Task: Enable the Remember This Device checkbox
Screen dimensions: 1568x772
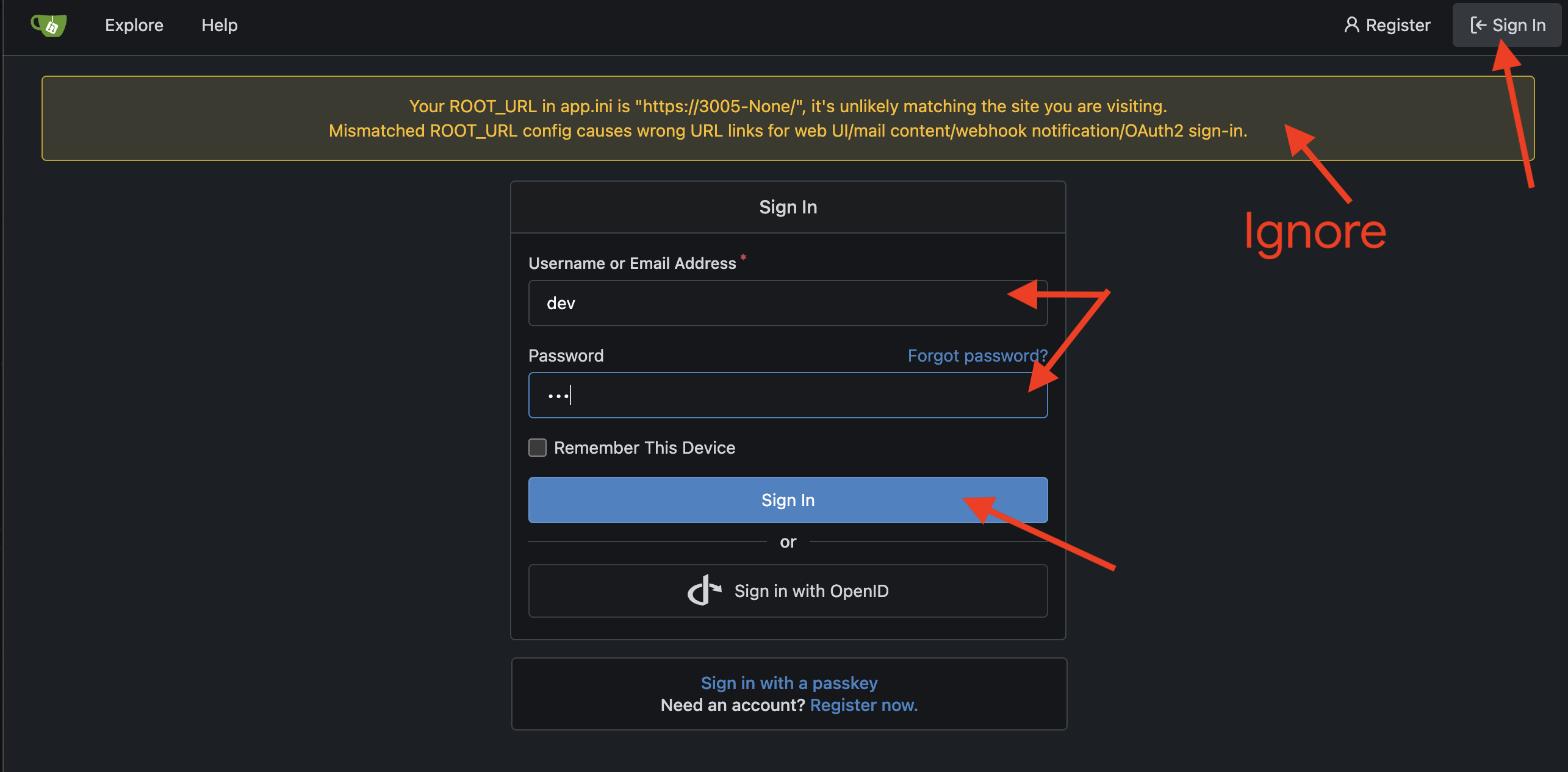Action: click(x=537, y=447)
